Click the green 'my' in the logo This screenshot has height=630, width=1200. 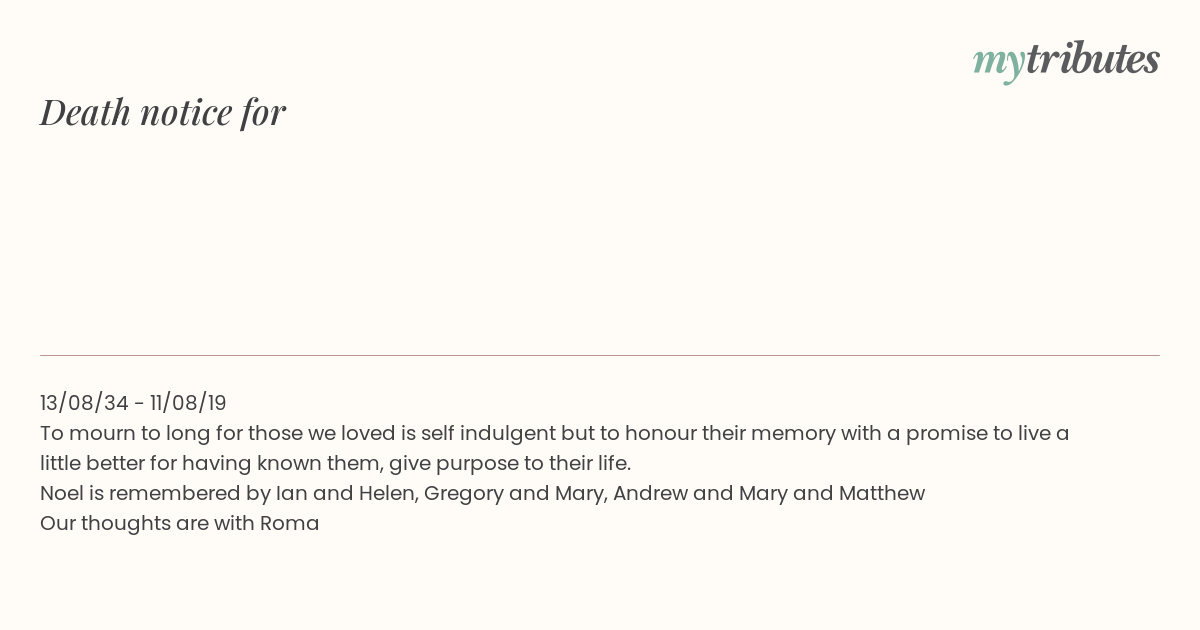tap(998, 63)
